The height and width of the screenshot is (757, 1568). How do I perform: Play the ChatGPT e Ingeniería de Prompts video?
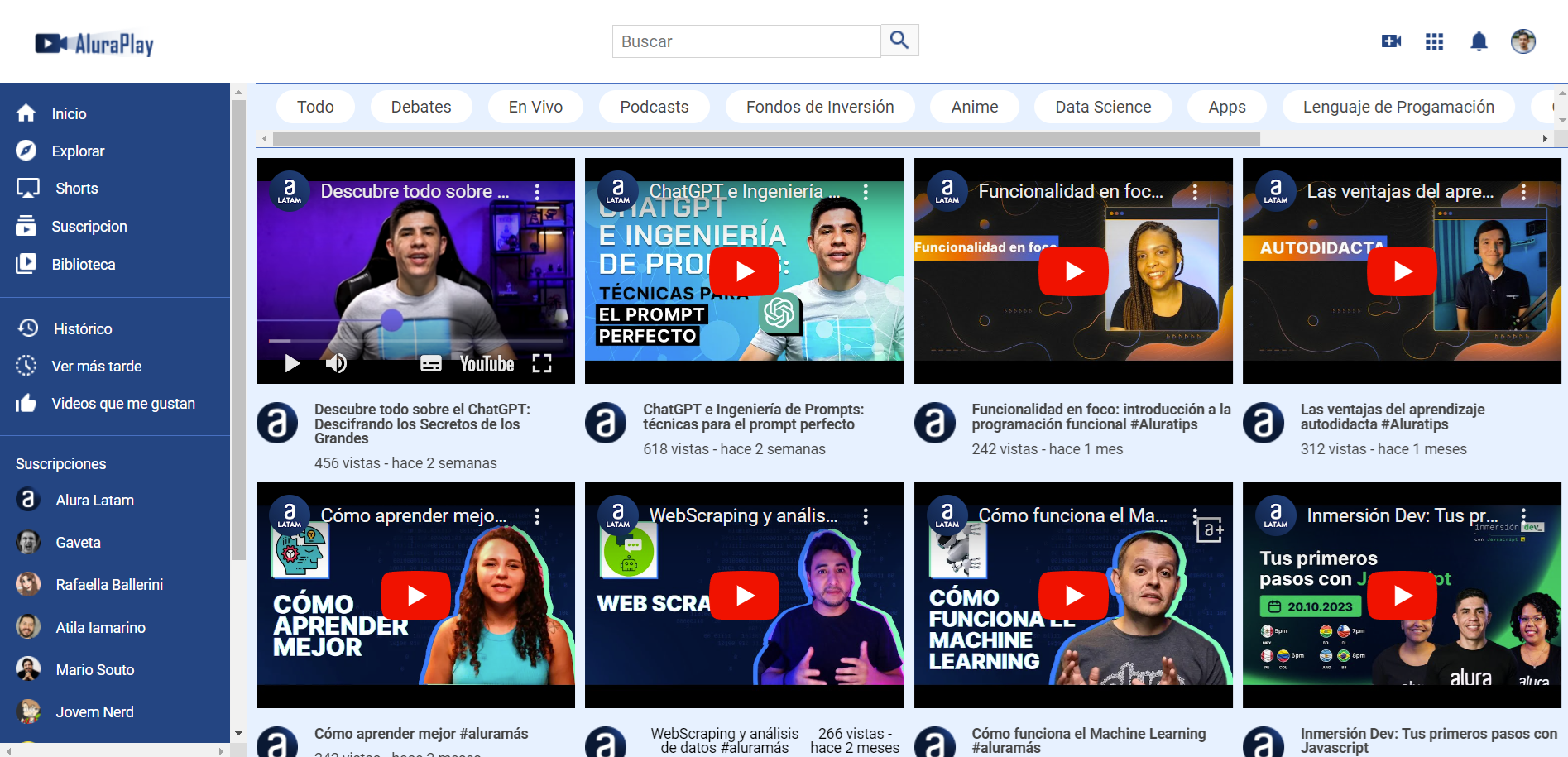pos(745,271)
